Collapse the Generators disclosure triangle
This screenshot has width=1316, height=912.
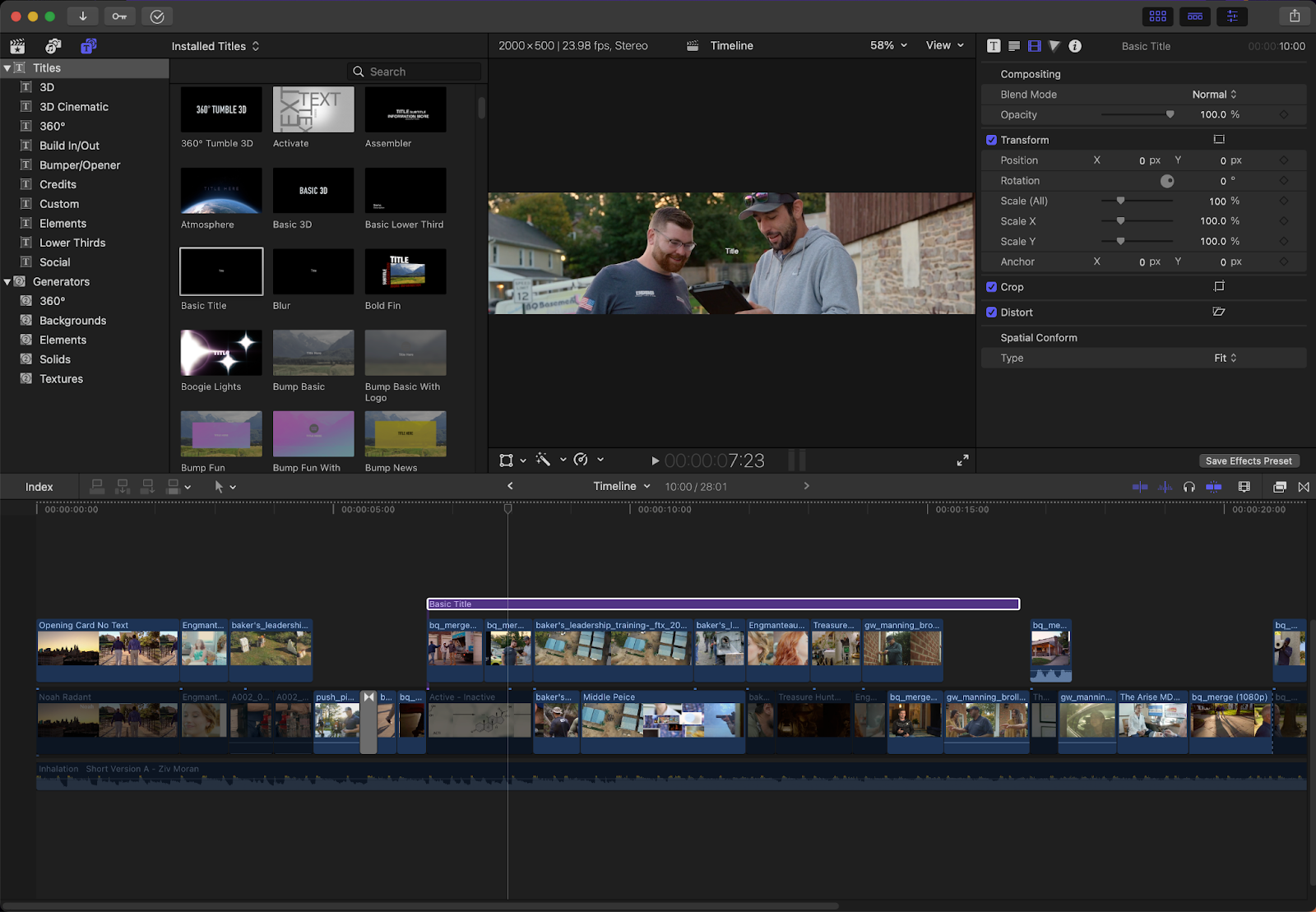pyautogui.click(x=7, y=282)
